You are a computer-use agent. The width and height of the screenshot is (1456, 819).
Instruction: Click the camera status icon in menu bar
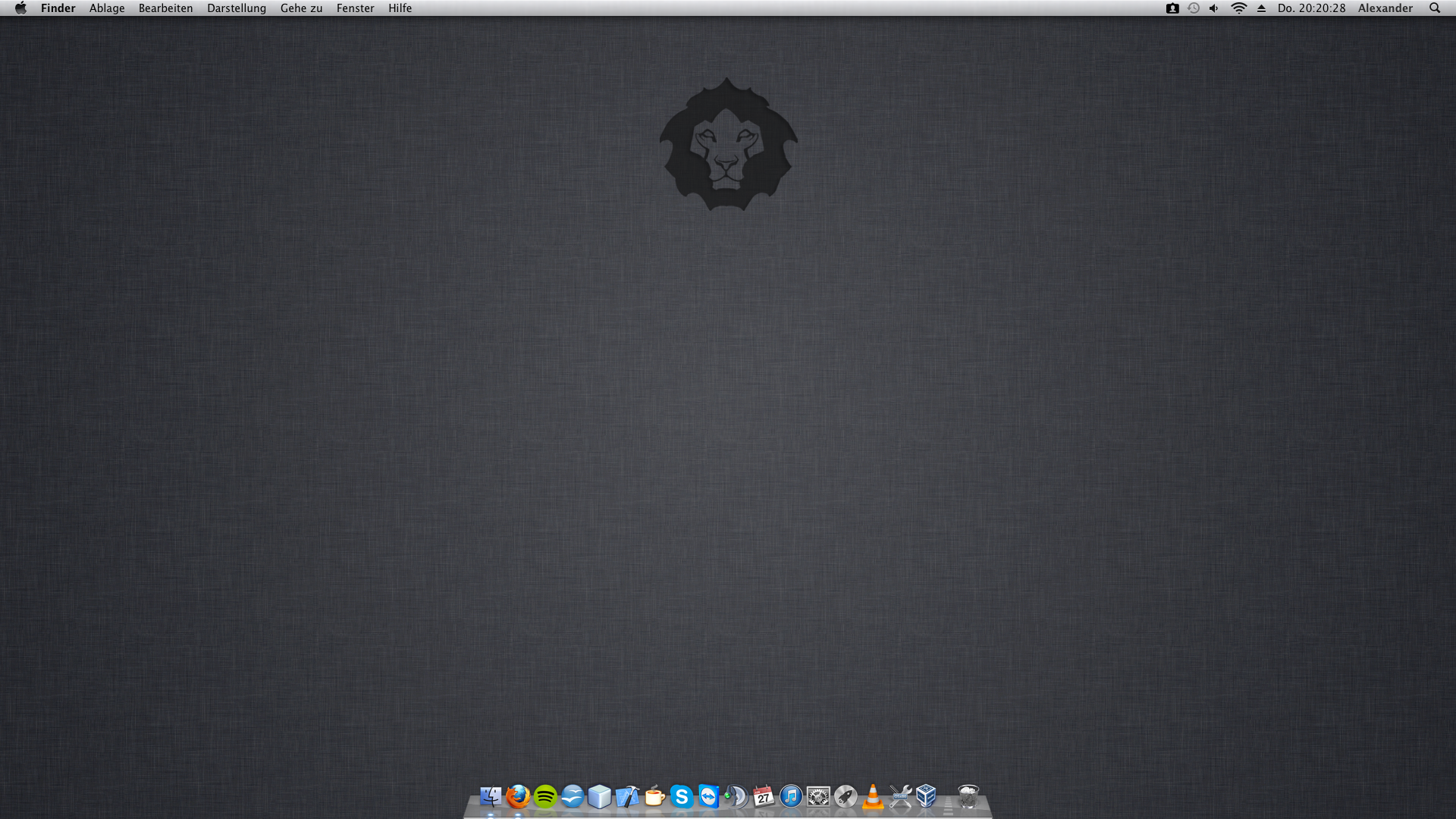[x=1172, y=8]
